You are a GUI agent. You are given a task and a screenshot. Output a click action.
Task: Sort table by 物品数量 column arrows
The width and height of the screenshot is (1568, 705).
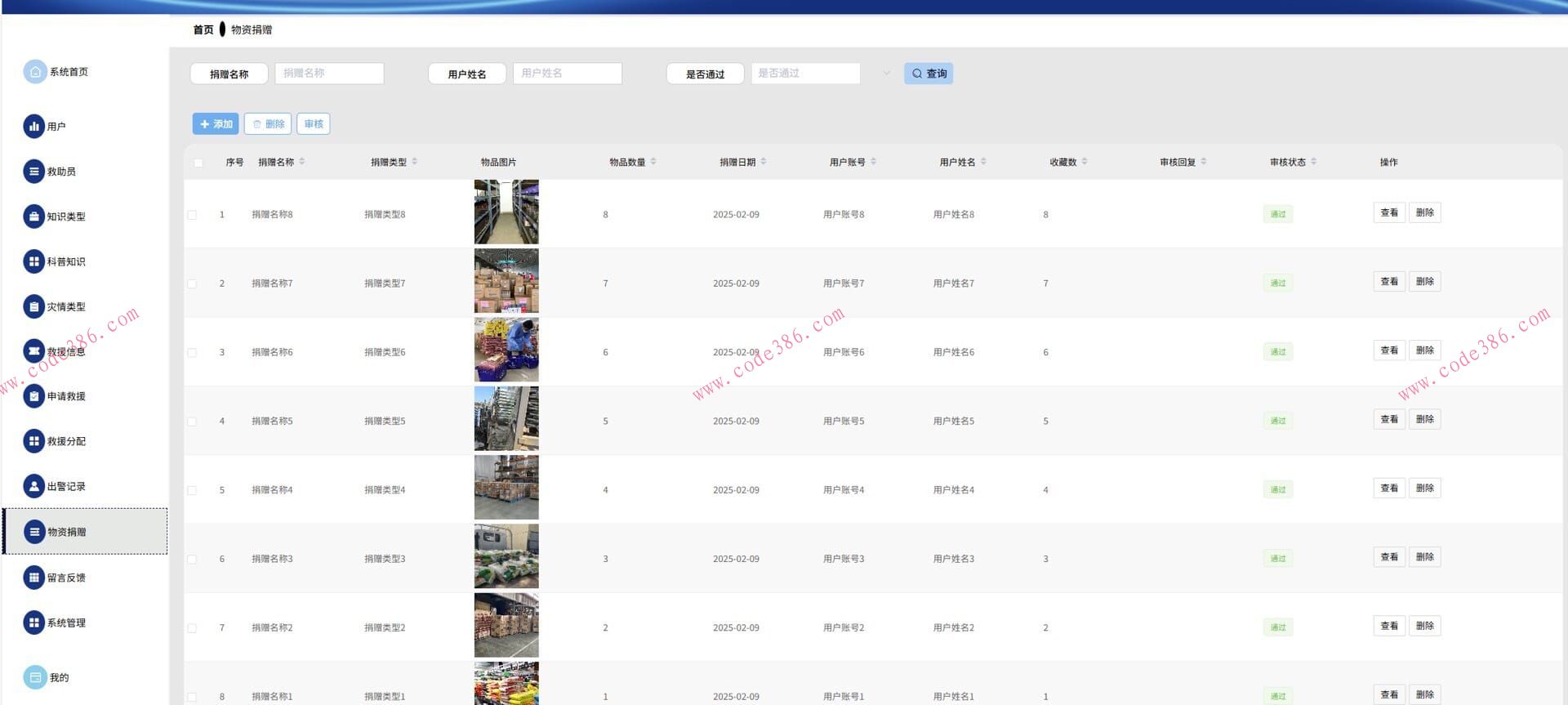click(653, 162)
